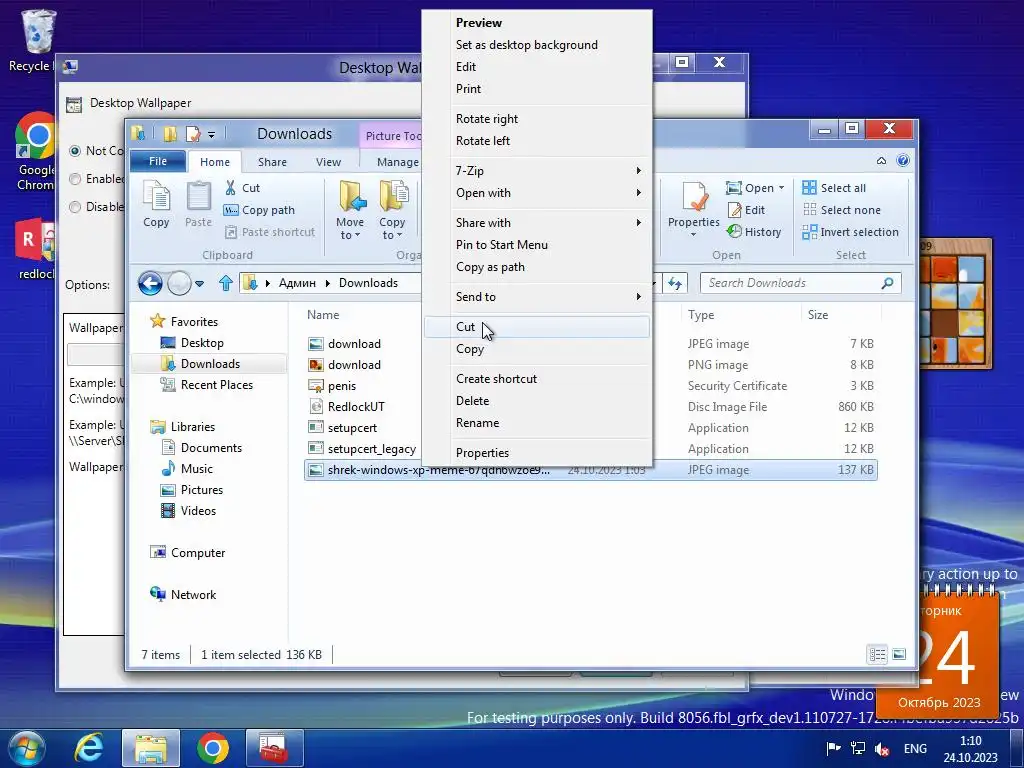Screen dimensions: 1024x768
Task: Choose Pin to Start Menu
Action: tap(537, 245)
